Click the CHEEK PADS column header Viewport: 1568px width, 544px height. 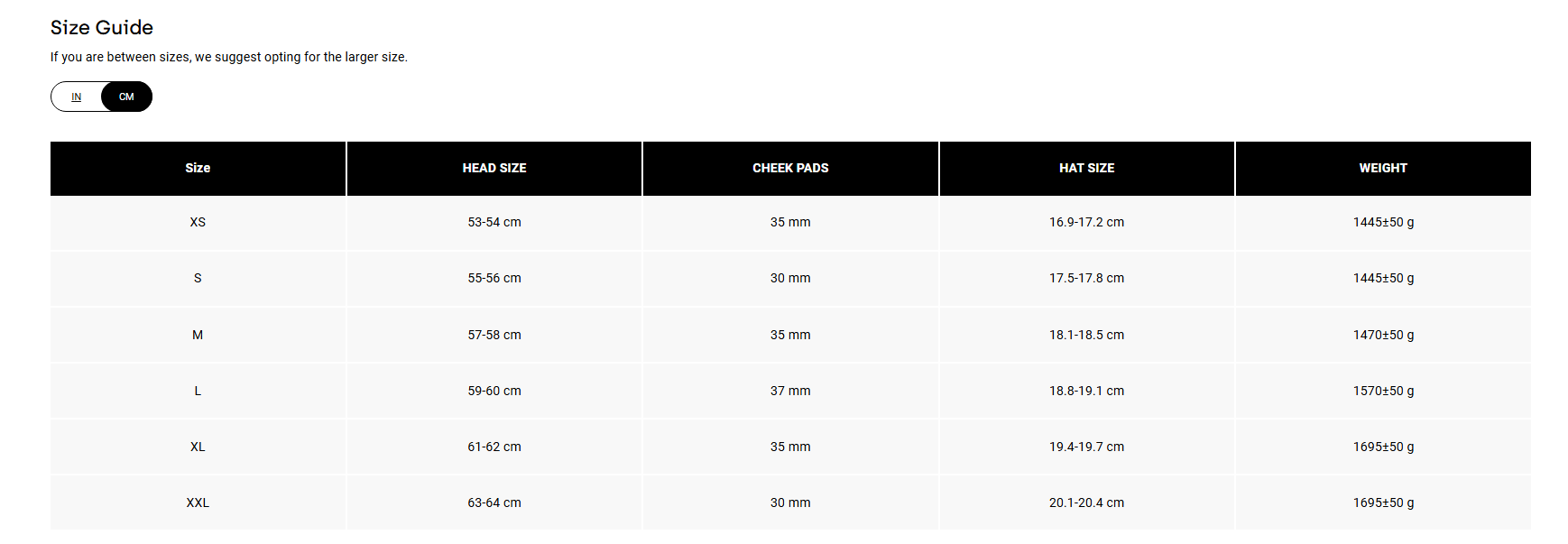(790, 168)
